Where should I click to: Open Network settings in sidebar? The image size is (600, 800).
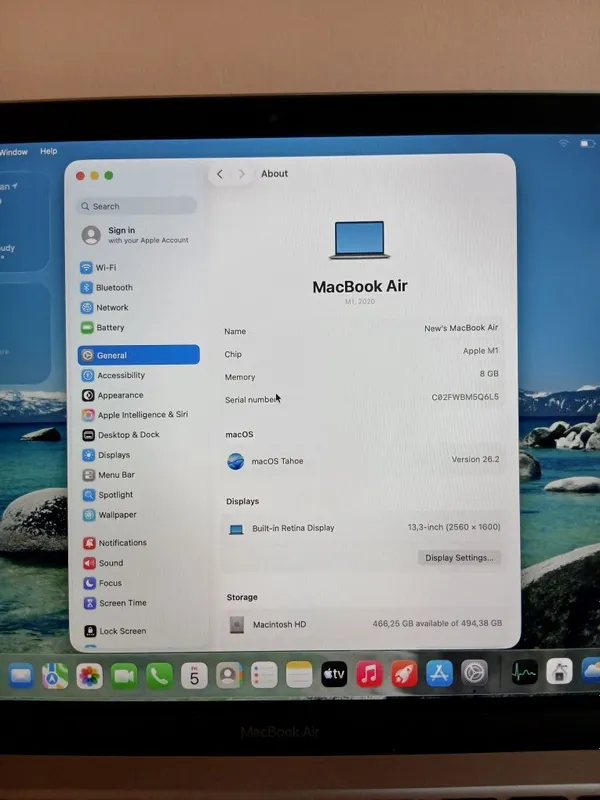pyautogui.click(x=105, y=307)
